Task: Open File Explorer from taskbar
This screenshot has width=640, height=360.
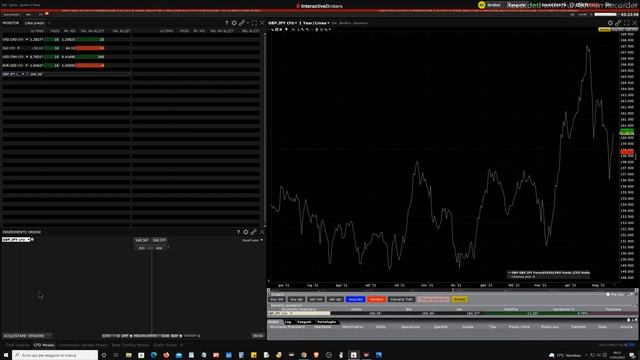Action: point(129,355)
